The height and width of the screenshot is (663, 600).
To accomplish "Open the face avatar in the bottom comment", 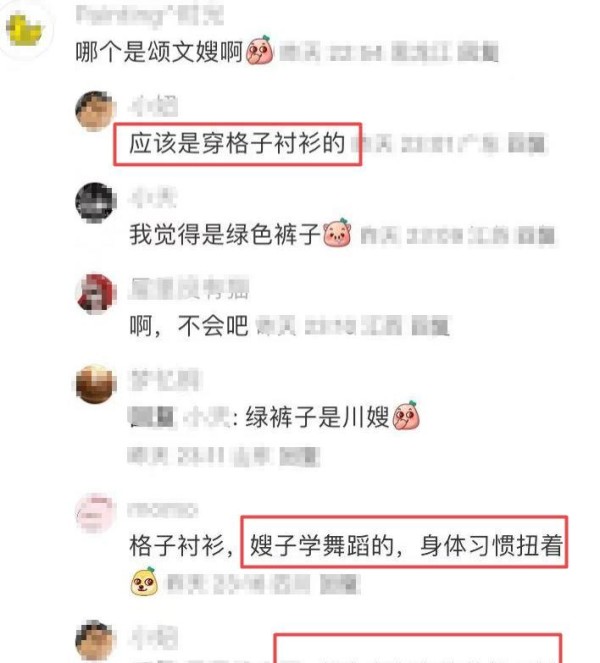I will (x=96, y=641).
